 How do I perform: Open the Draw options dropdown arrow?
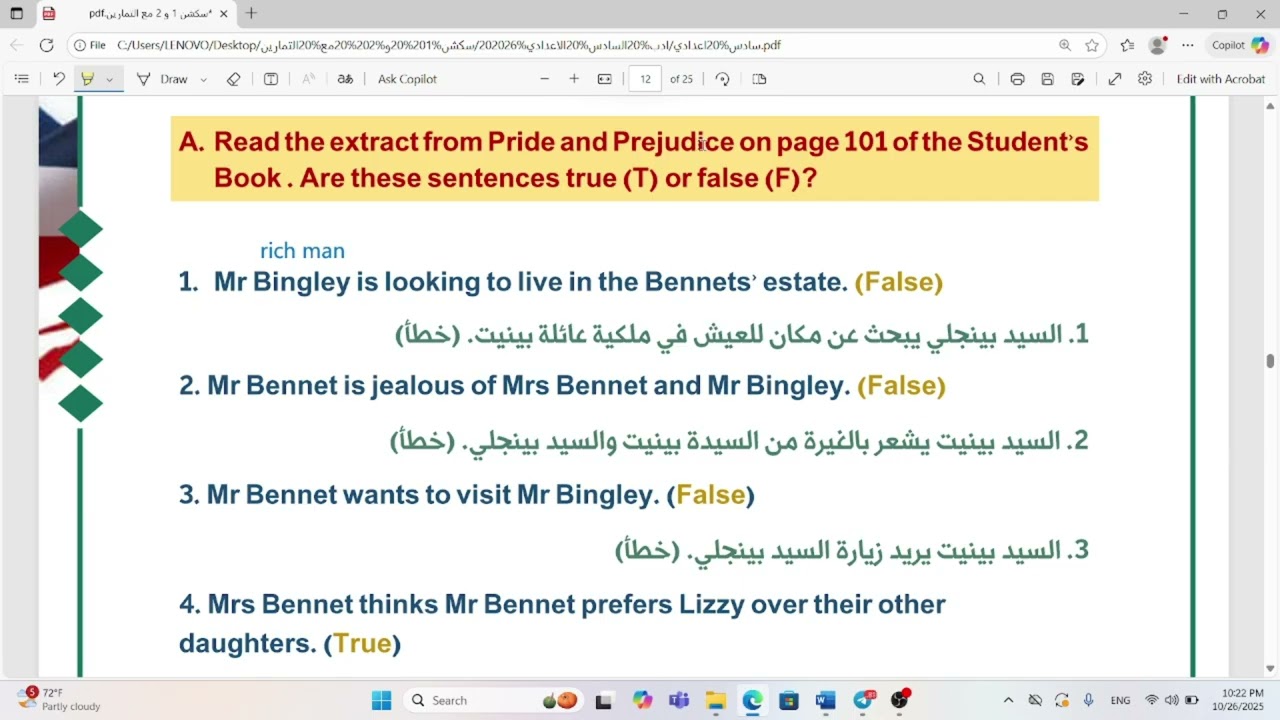[x=203, y=79]
